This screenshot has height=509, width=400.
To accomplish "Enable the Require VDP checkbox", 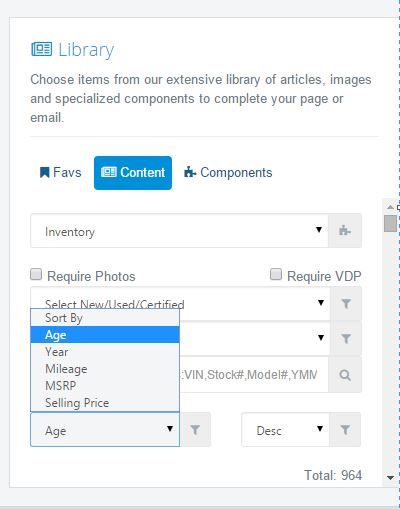I will 276,275.
